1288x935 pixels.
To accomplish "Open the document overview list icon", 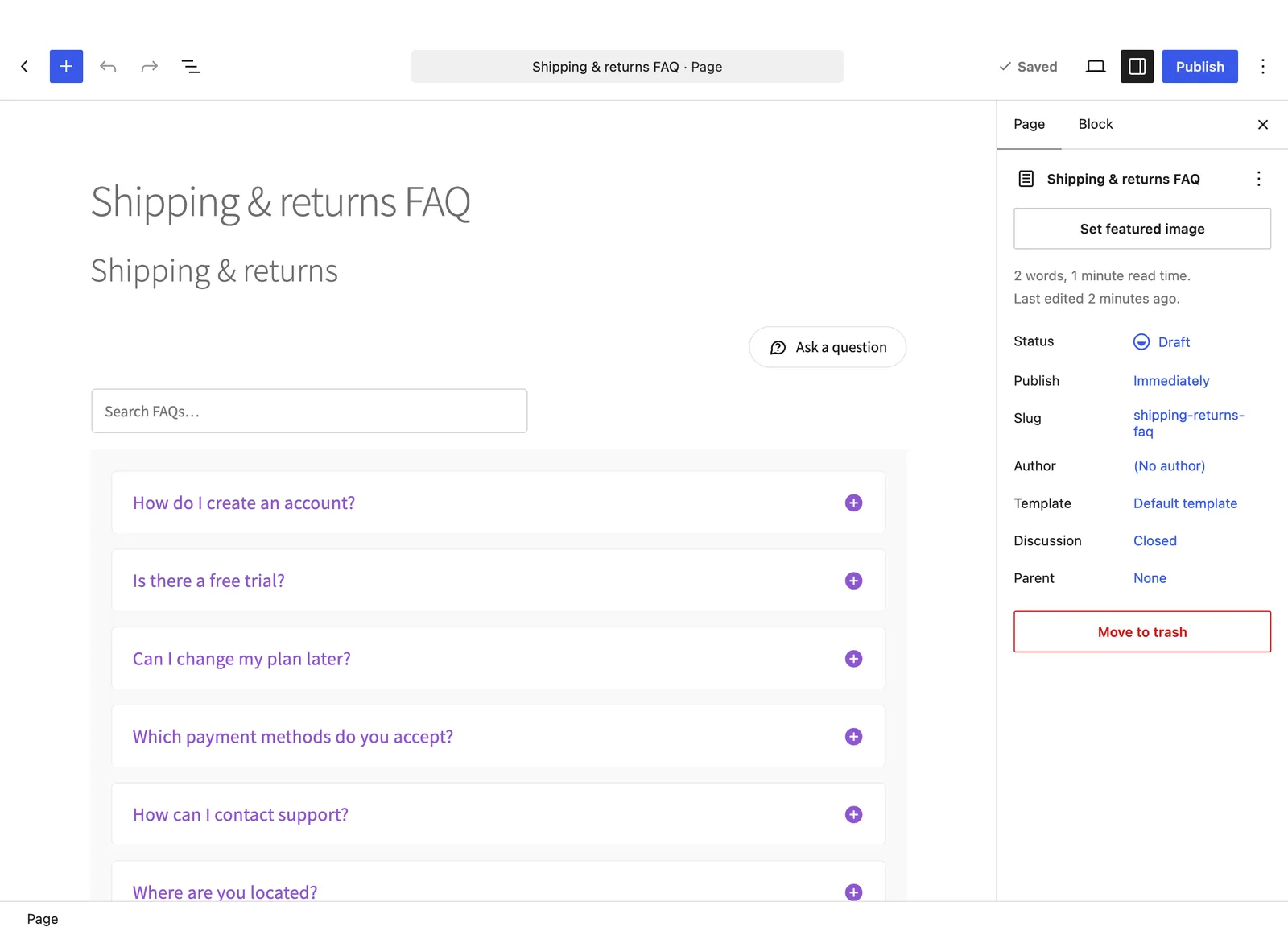I will (191, 66).
